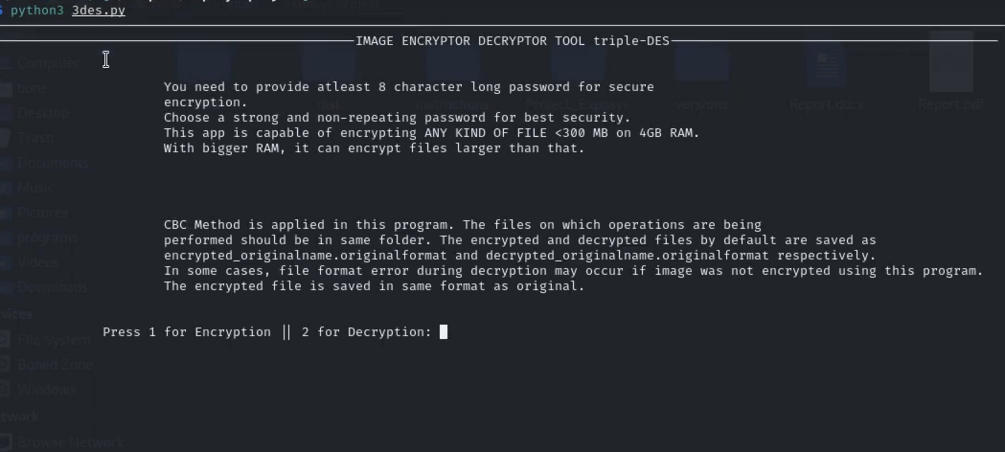Click the 3des.py filename in command line
The image size is (1005, 452).
pyautogui.click(x=99, y=11)
